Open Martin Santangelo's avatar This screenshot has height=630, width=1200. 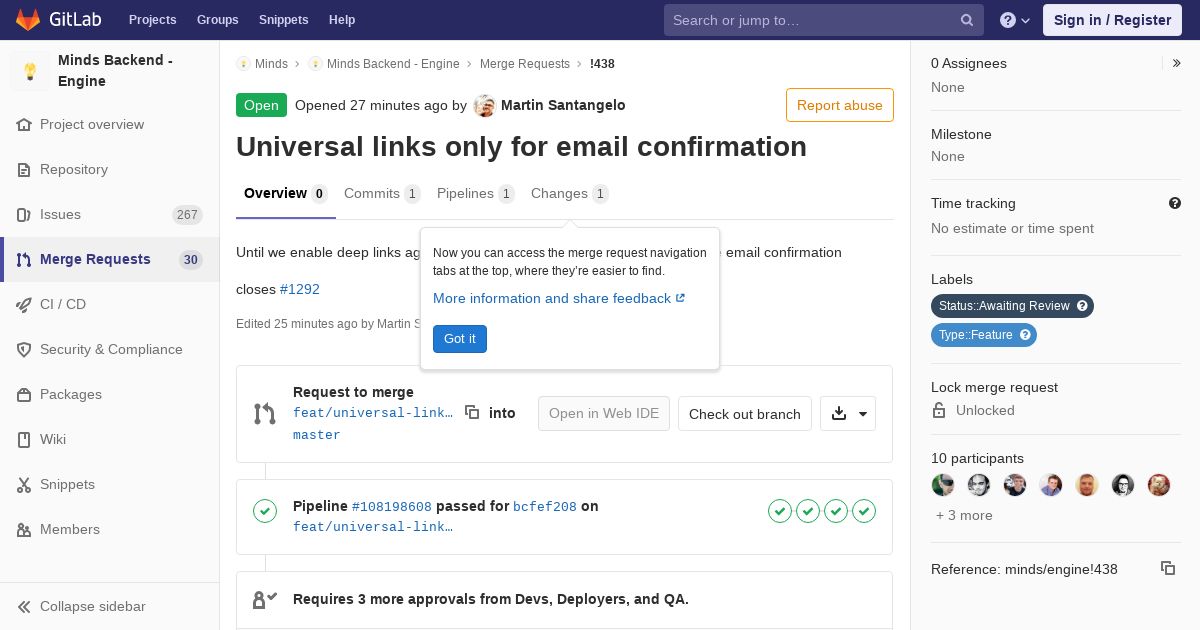pos(484,105)
